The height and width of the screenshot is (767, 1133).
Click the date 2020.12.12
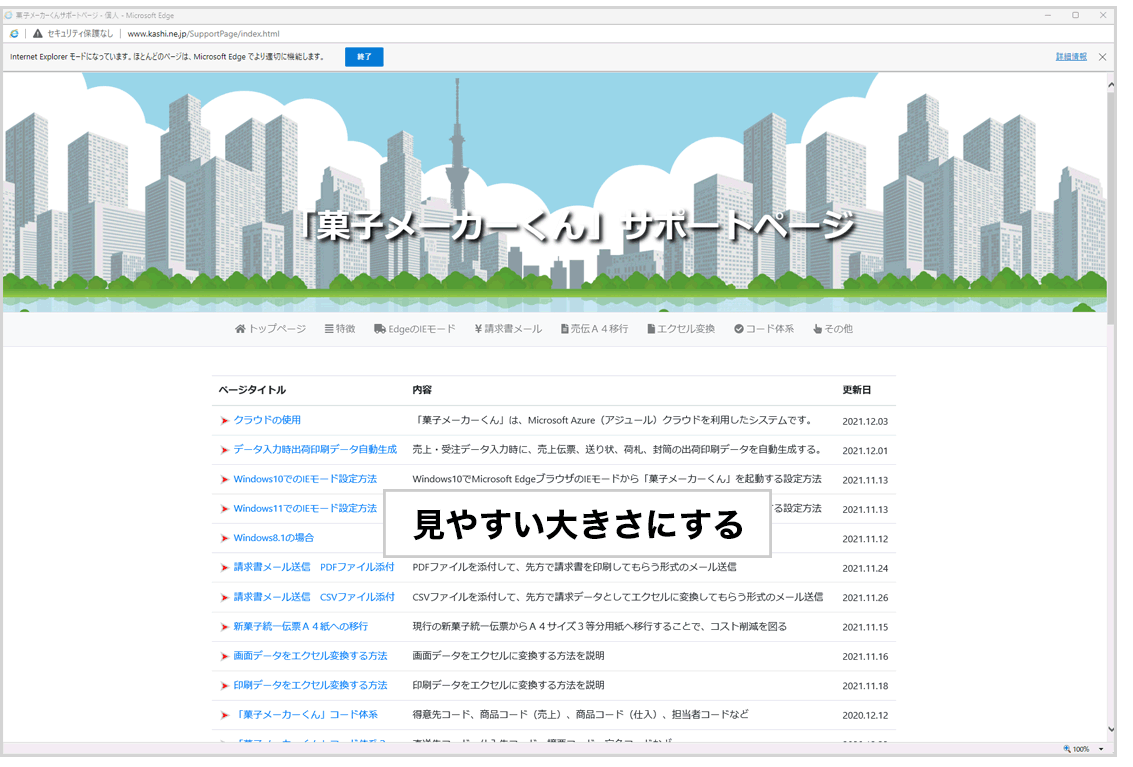point(865,716)
